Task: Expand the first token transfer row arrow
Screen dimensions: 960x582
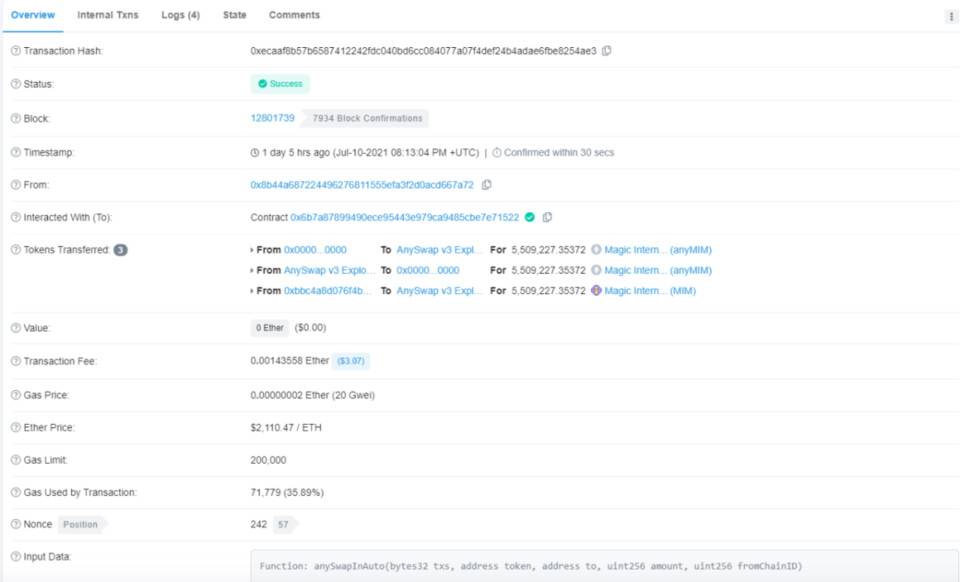Action: [252, 250]
